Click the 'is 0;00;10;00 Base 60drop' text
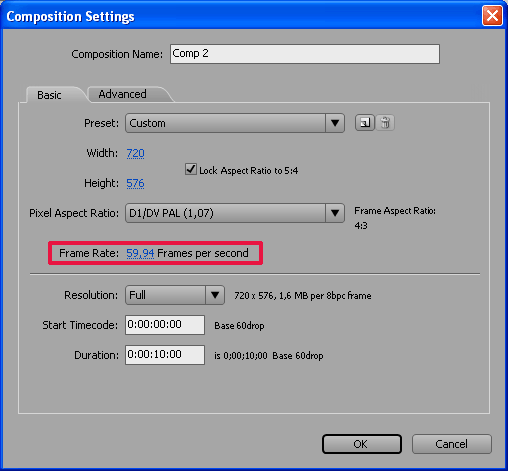The width and height of the screenshot is (508, 471). click(269, 356)
